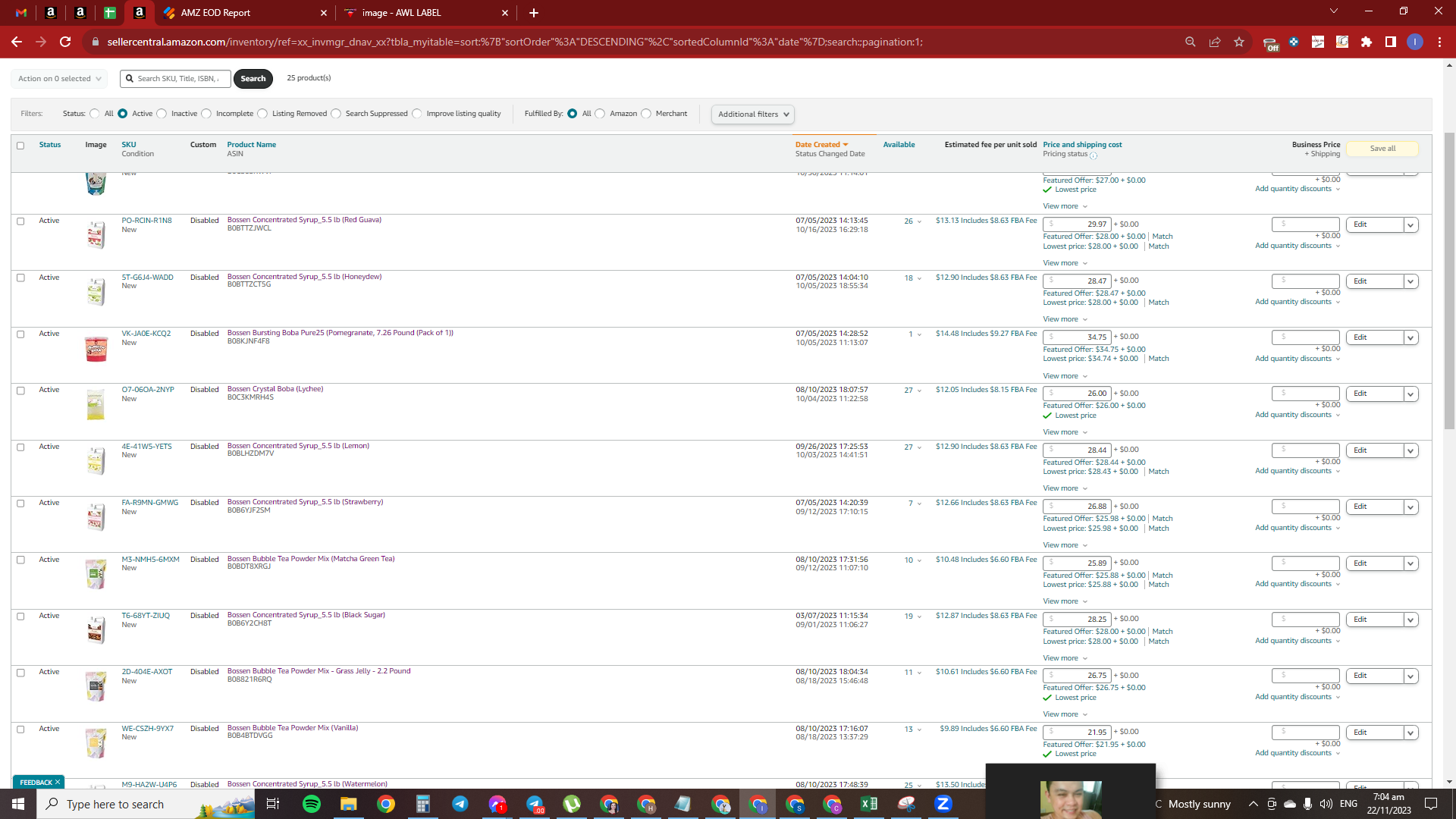This screenshot has height=819, width=1456.
Task: Expand View more for Crystal Boba Lychee
Action: point(1065,432)
